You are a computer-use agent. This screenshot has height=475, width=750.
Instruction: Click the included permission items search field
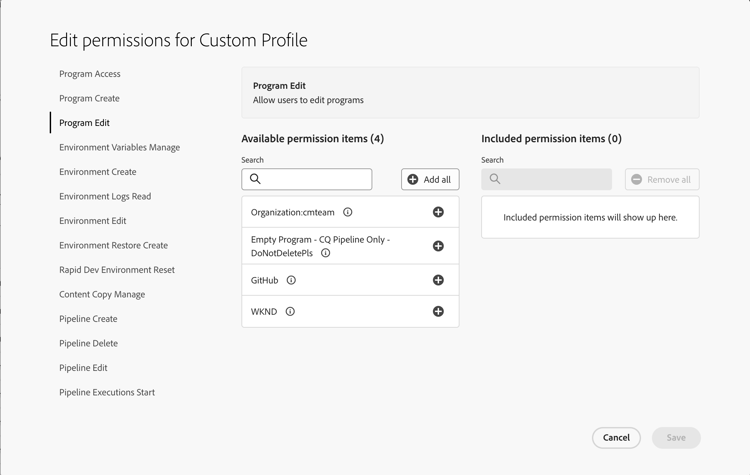click(553, 179)
